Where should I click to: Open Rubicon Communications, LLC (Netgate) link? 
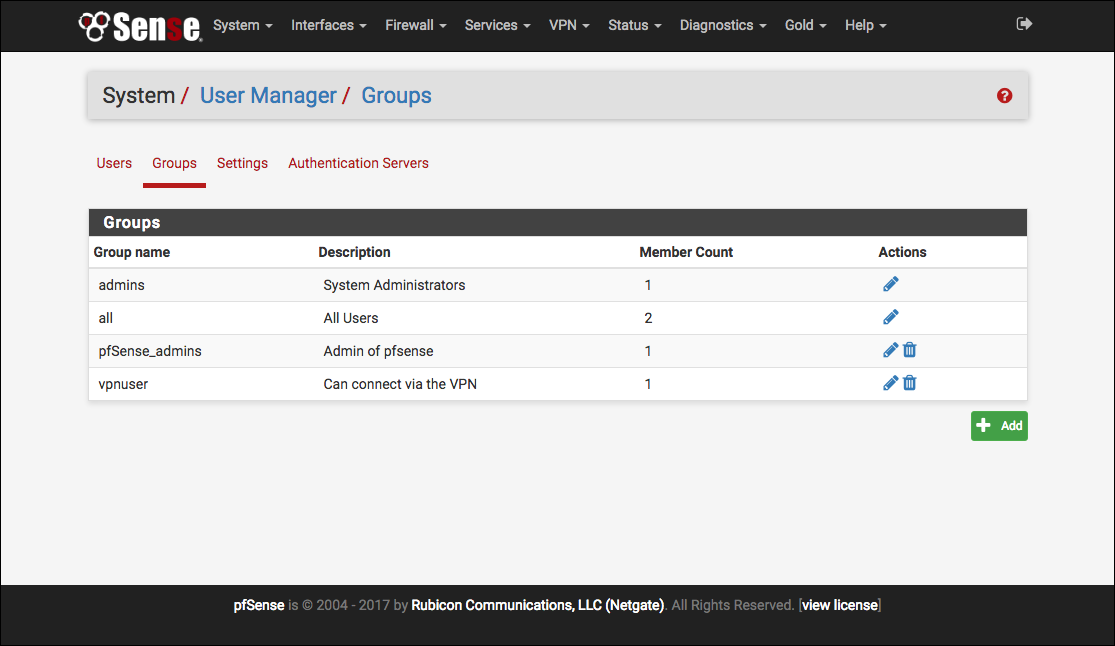coord(538,605)
